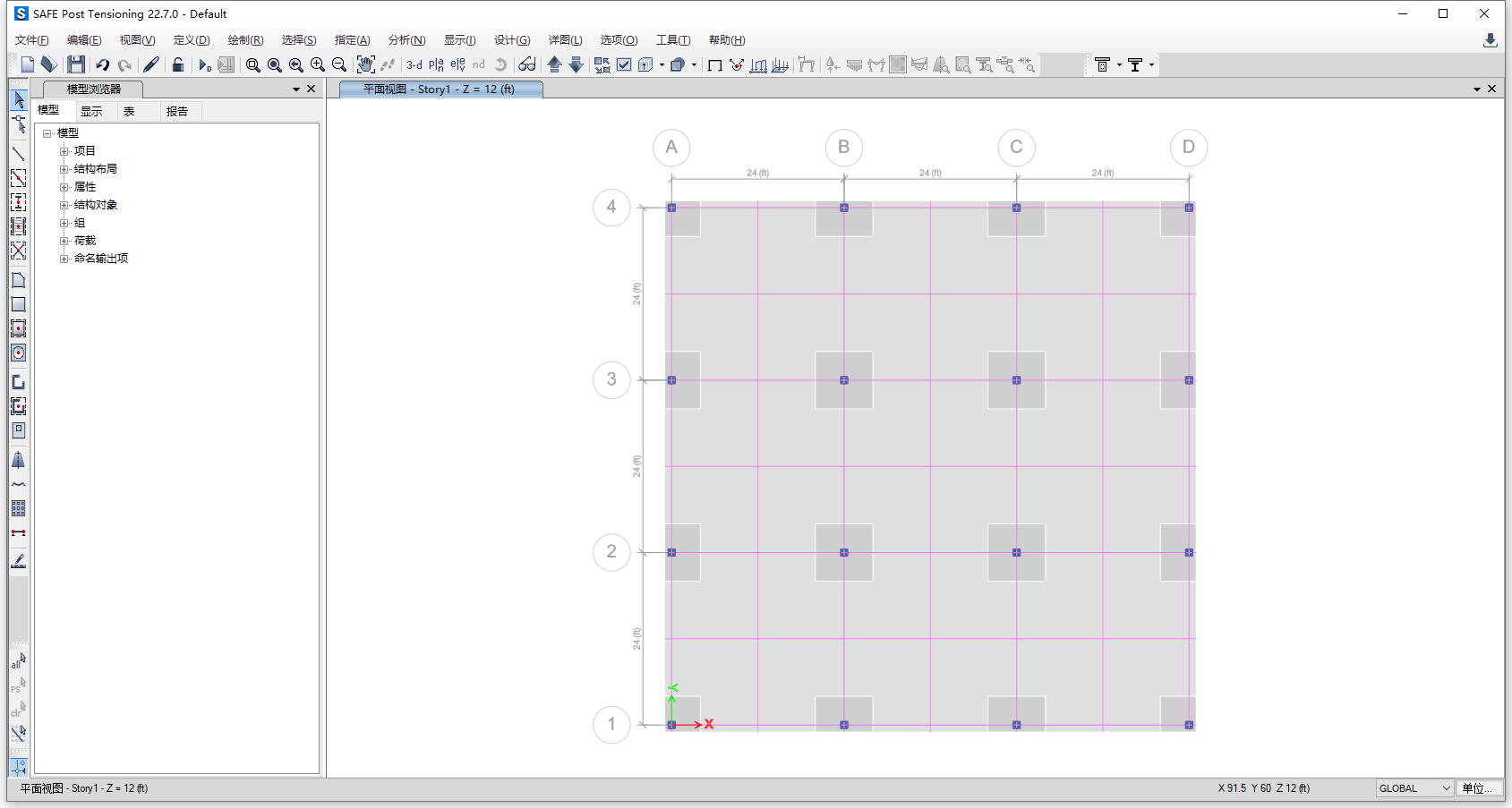1512x808 pixels.
Task: Expand the 结构对象 tree node
Action: (64, 205)
